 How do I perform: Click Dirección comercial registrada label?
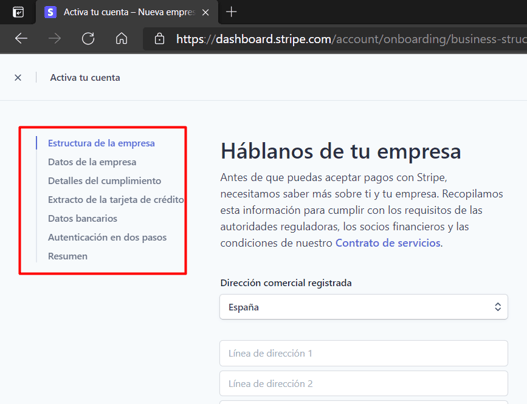[x=286, y=283]
